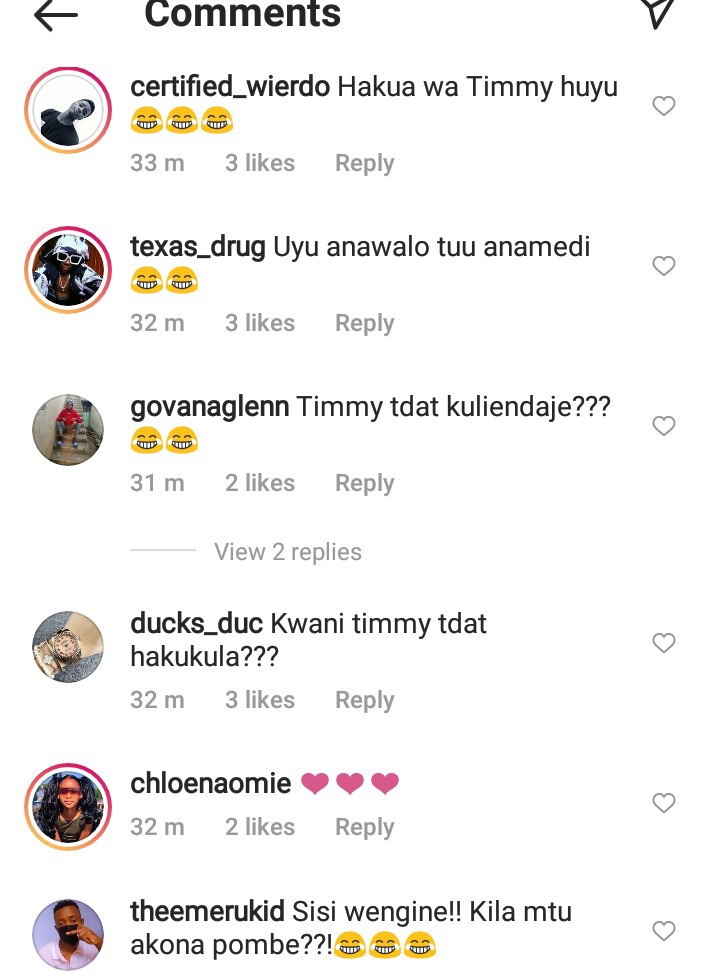Tap the heart next to chloenaomie's comment

tap(664, 802)
